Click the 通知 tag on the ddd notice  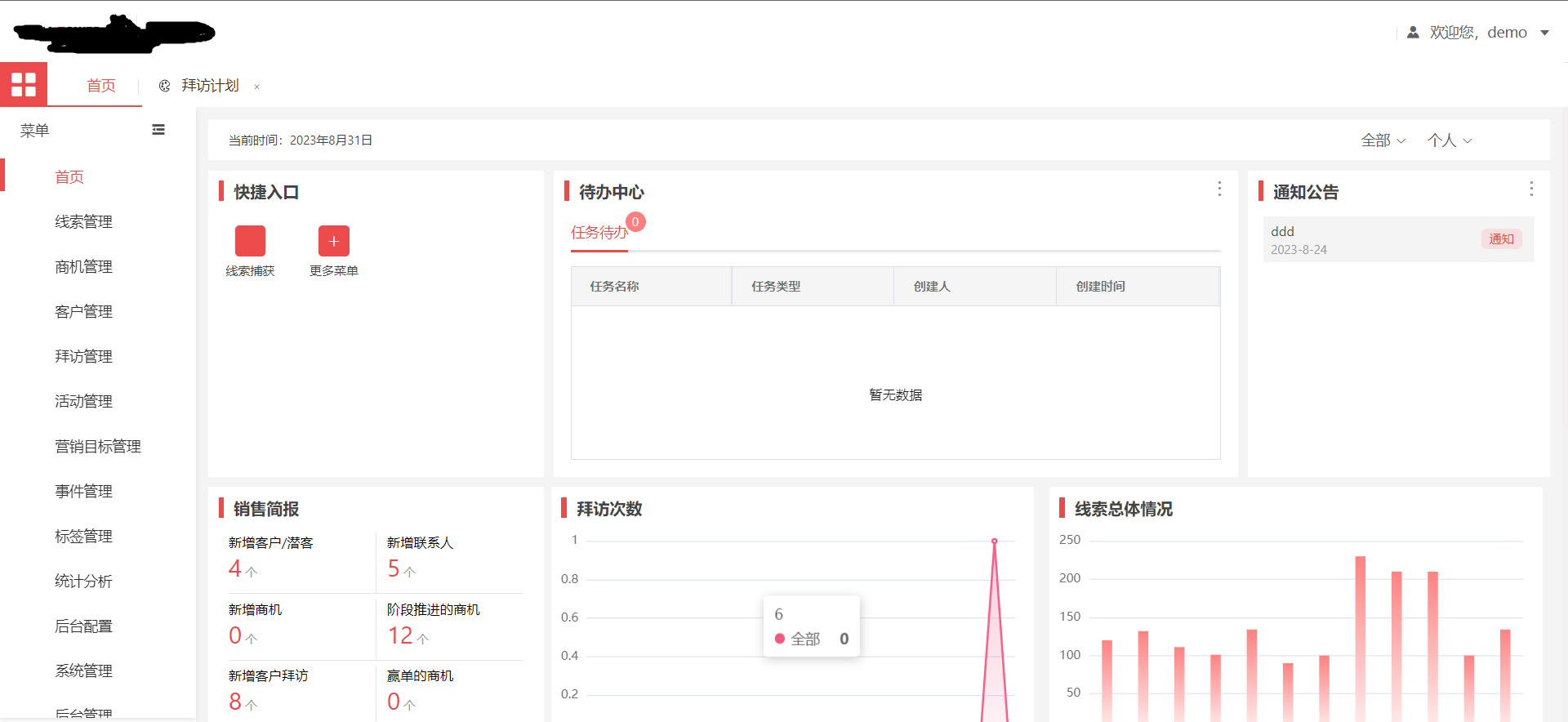1501,239
